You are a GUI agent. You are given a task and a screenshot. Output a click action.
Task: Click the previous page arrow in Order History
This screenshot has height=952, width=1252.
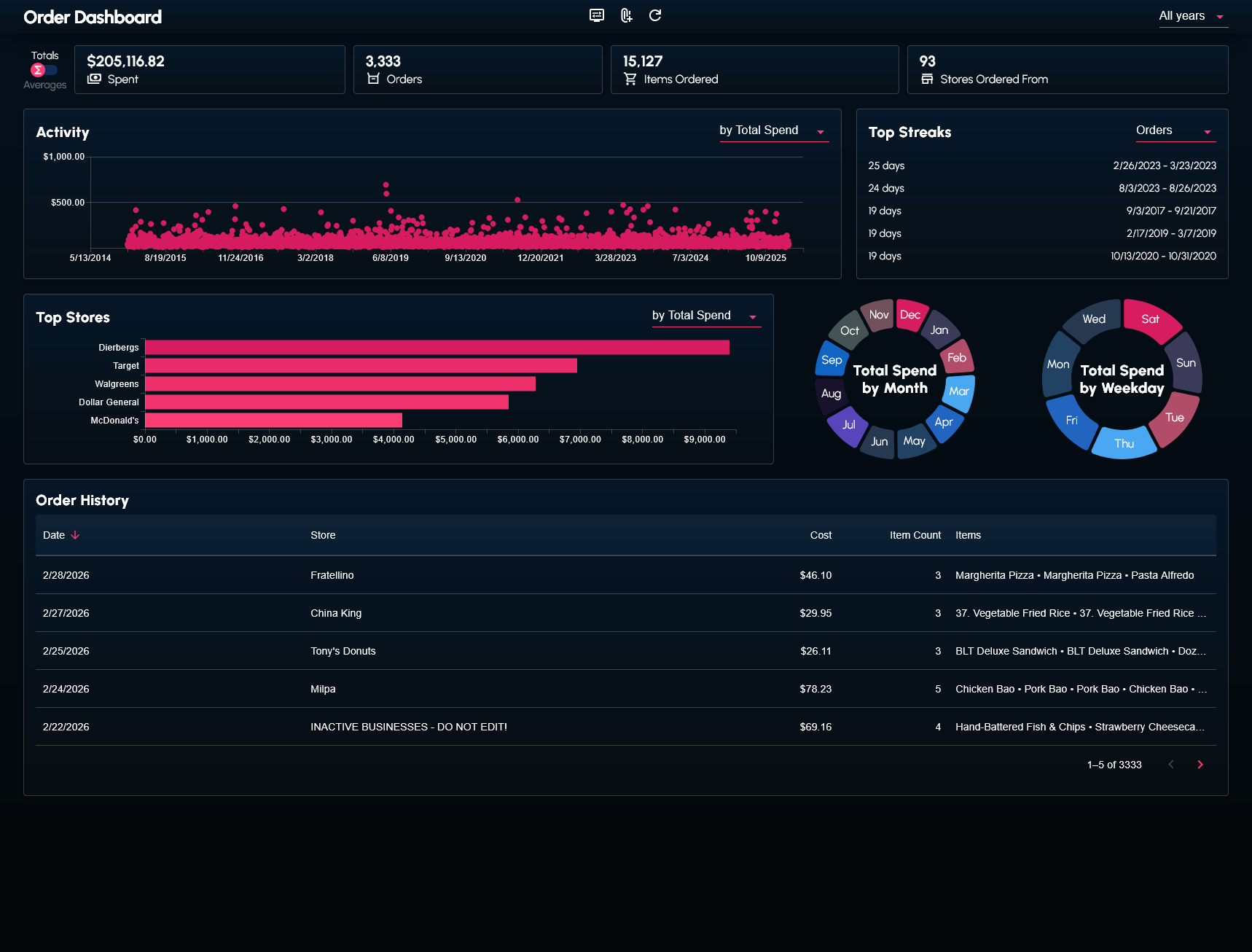click(x=1171, y=765)
